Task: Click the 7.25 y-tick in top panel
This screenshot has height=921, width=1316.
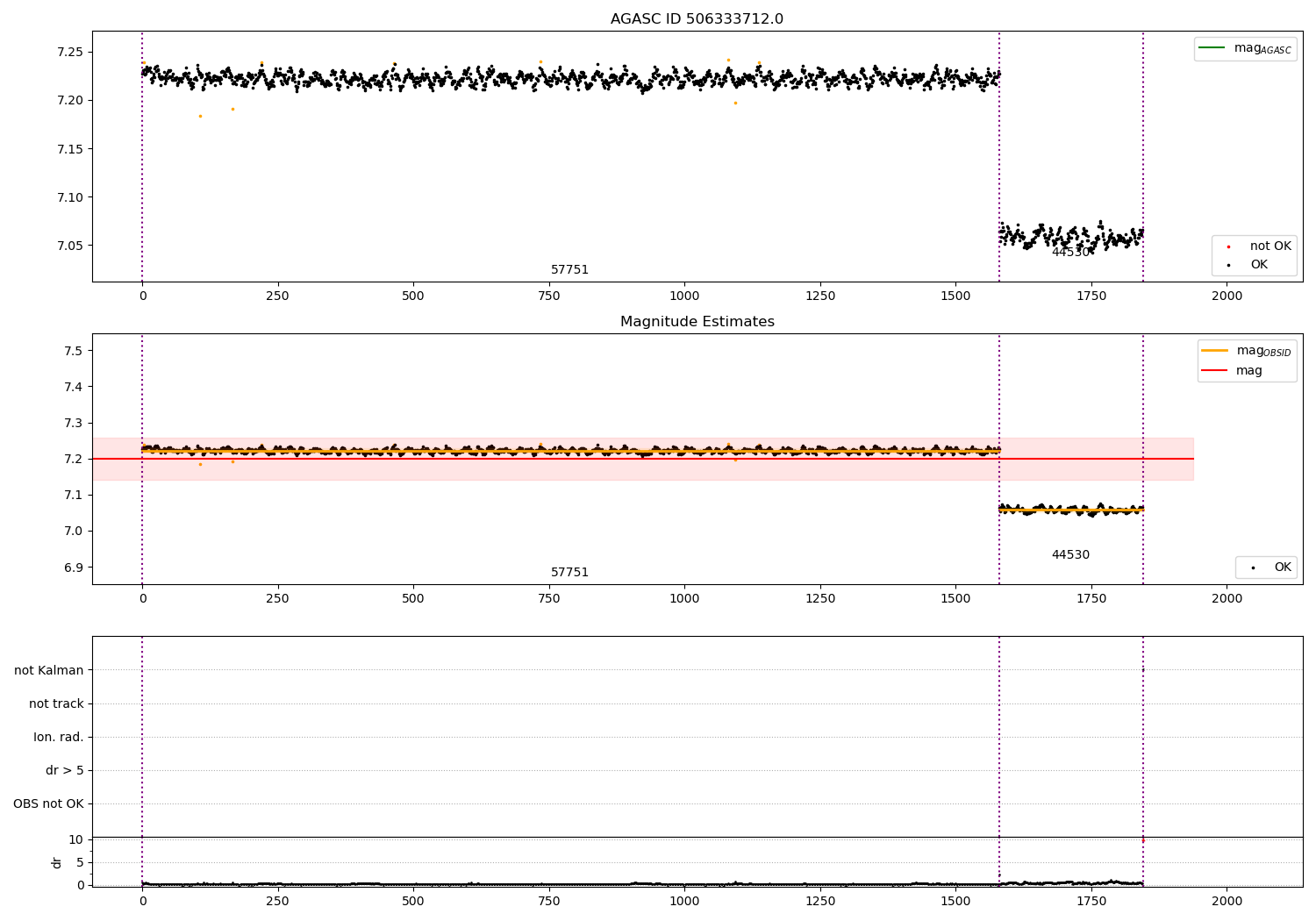Action: coord(68,52)
